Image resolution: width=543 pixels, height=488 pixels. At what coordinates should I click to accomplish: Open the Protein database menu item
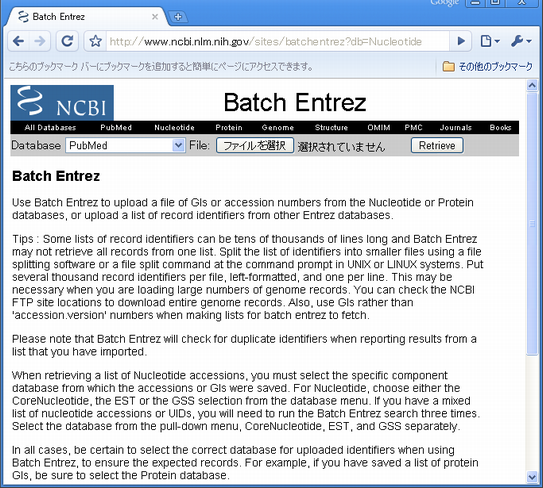229,127
